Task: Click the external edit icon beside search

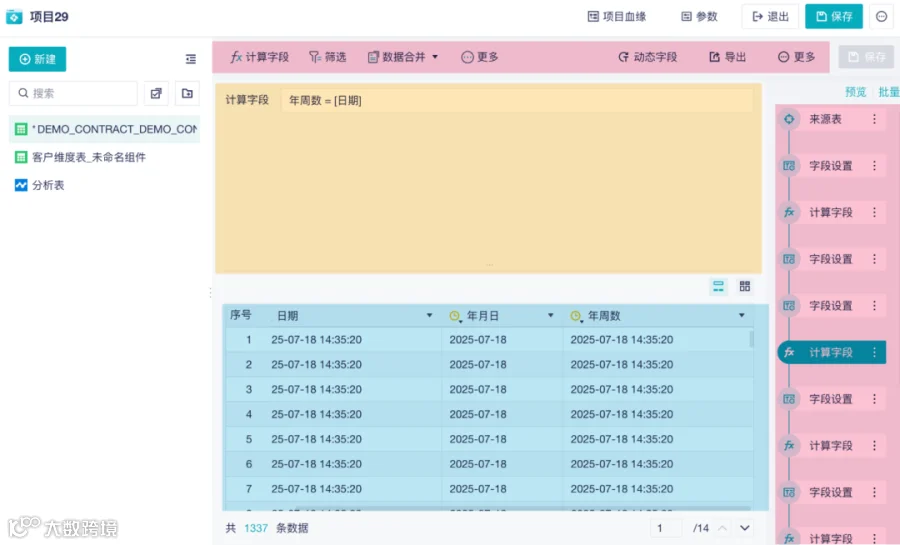Action: [x=156, y=93]
